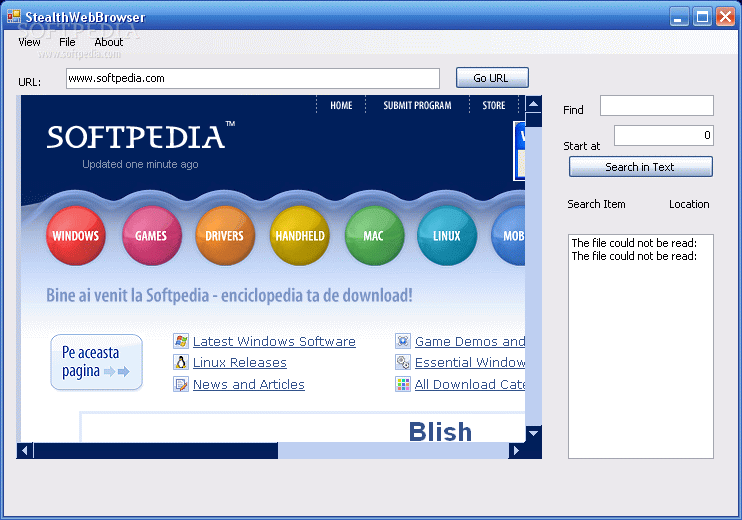Select first 'The file could not be read:' line
742x520 pixels.
(634, 243)
